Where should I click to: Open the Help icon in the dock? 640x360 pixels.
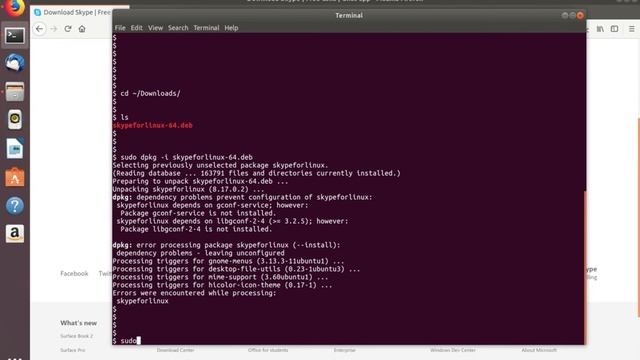pyautogui.click(x=15, y=206)
